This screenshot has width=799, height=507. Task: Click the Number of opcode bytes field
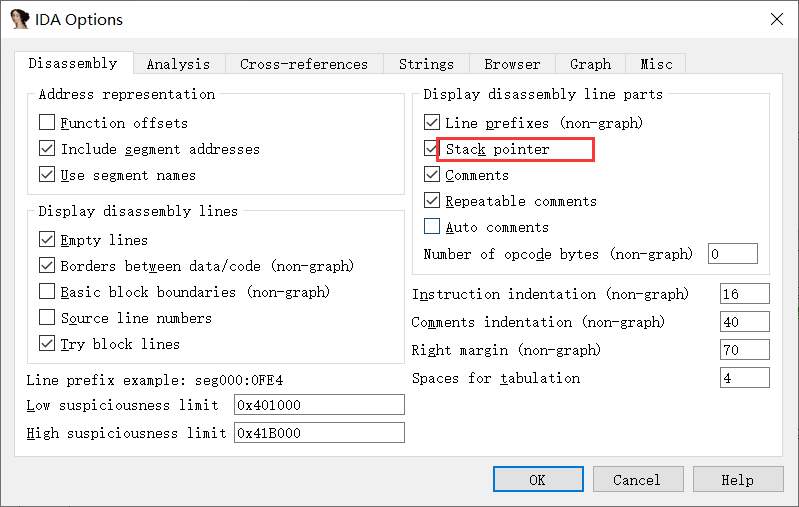pyautogui.click(x=732, y=254)
